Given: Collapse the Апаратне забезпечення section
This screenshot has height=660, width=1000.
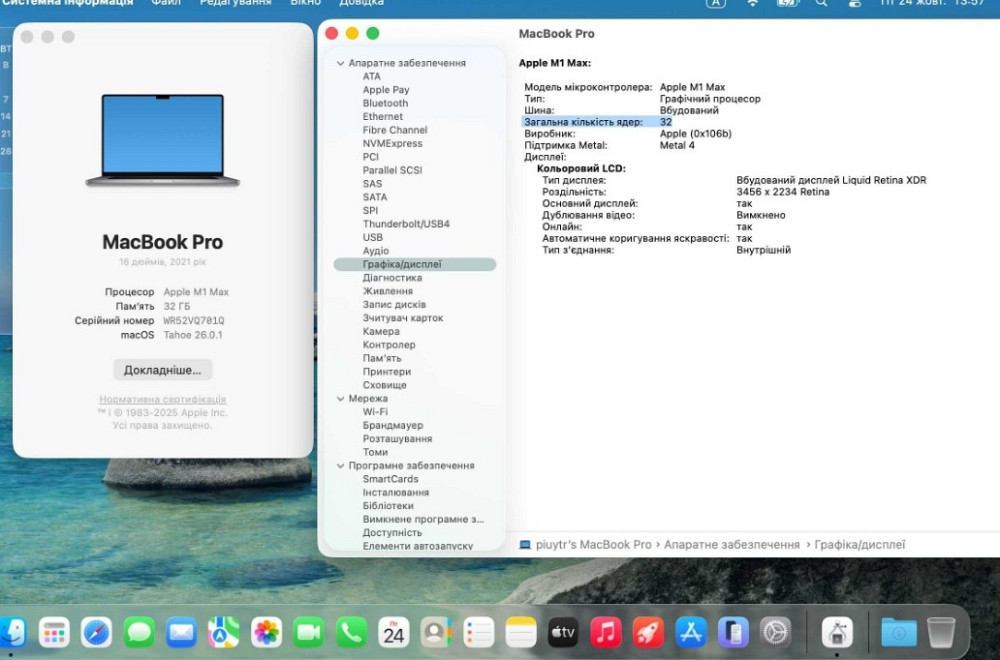Looking at the screenshot, I should coord(341,62).
